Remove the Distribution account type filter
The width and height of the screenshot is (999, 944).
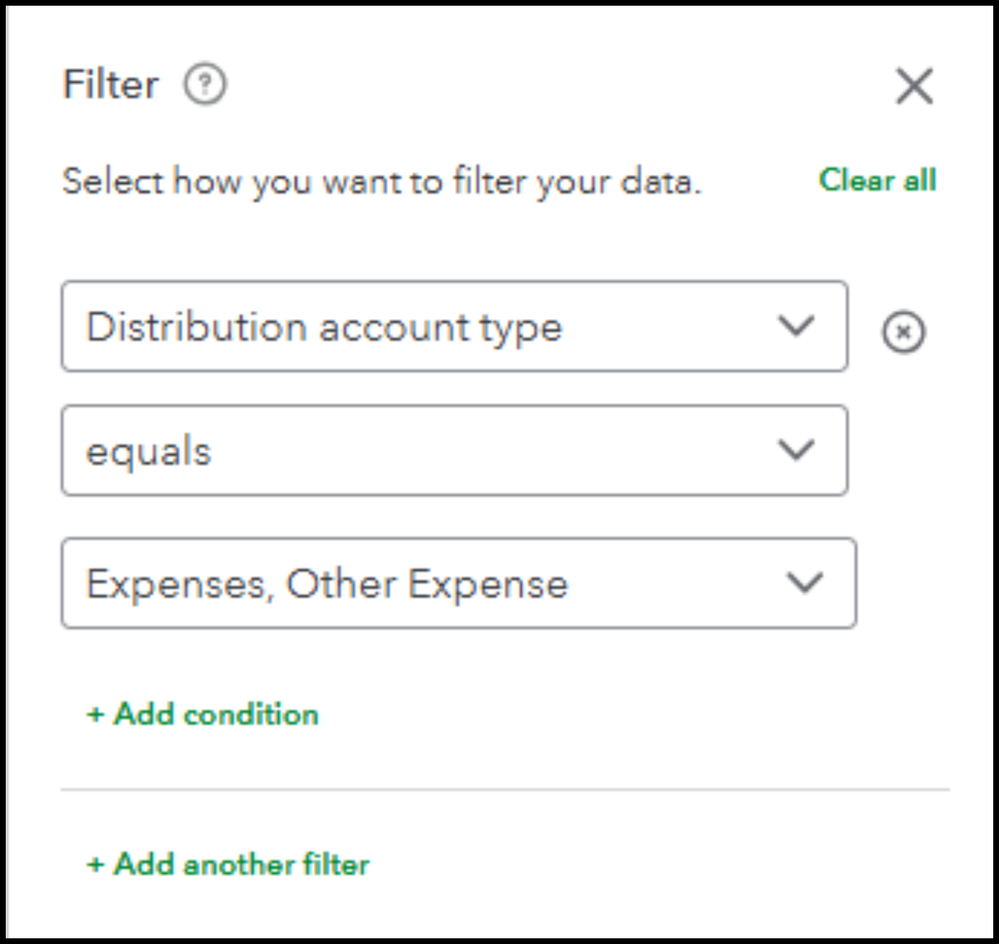click(x=903, y=332)
